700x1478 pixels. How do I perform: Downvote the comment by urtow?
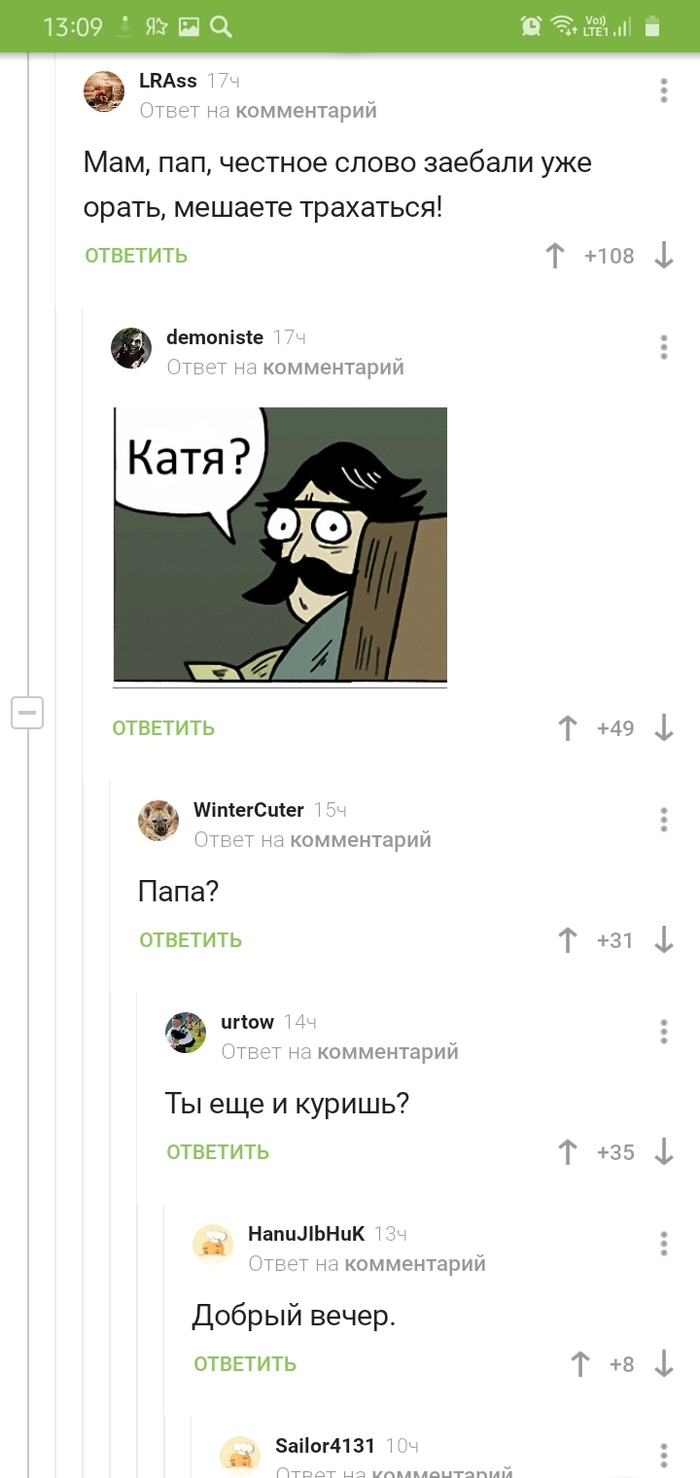[663, 1152]
